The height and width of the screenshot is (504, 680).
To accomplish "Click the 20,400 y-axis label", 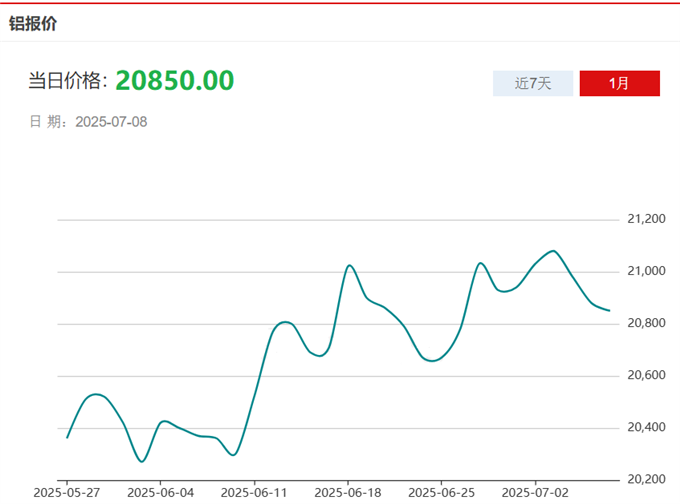I will (645, 427).
